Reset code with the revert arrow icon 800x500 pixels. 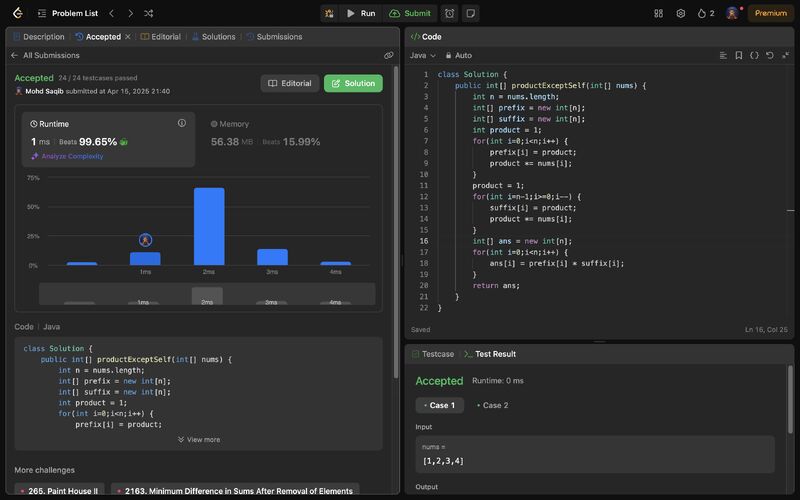coord(770,55)
